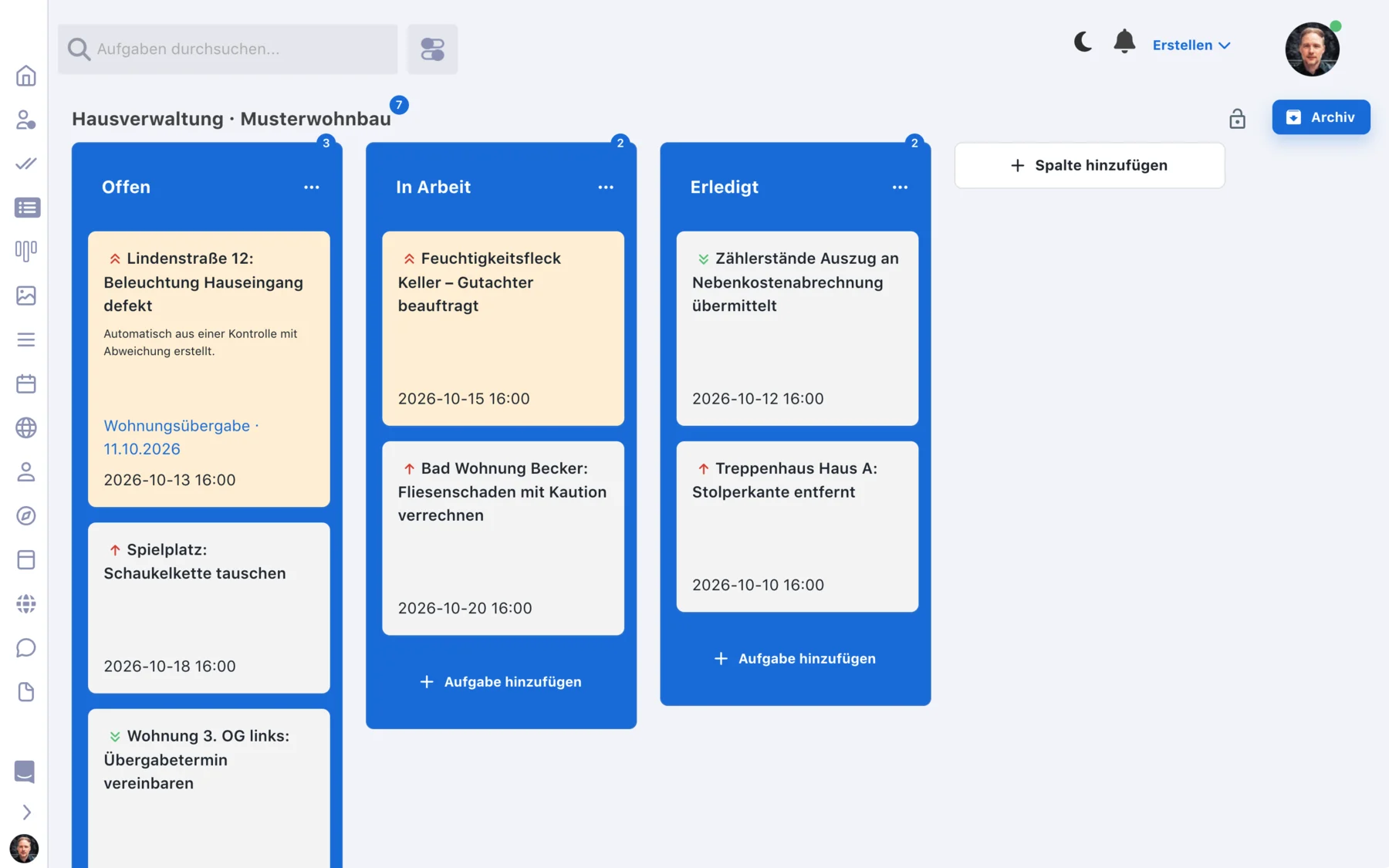1389x868 pixels.
Task: Toggle the filter switches button
Action: 433,49
